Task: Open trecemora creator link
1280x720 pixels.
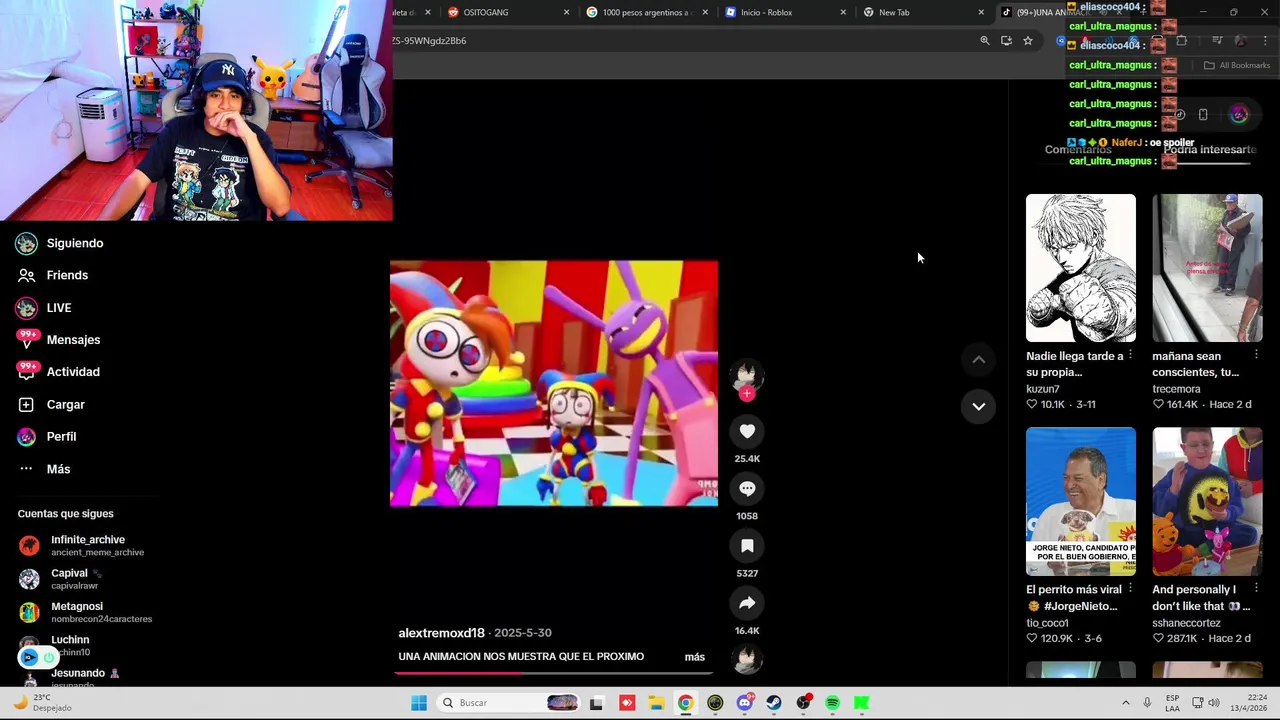Action: [1176, 389]
